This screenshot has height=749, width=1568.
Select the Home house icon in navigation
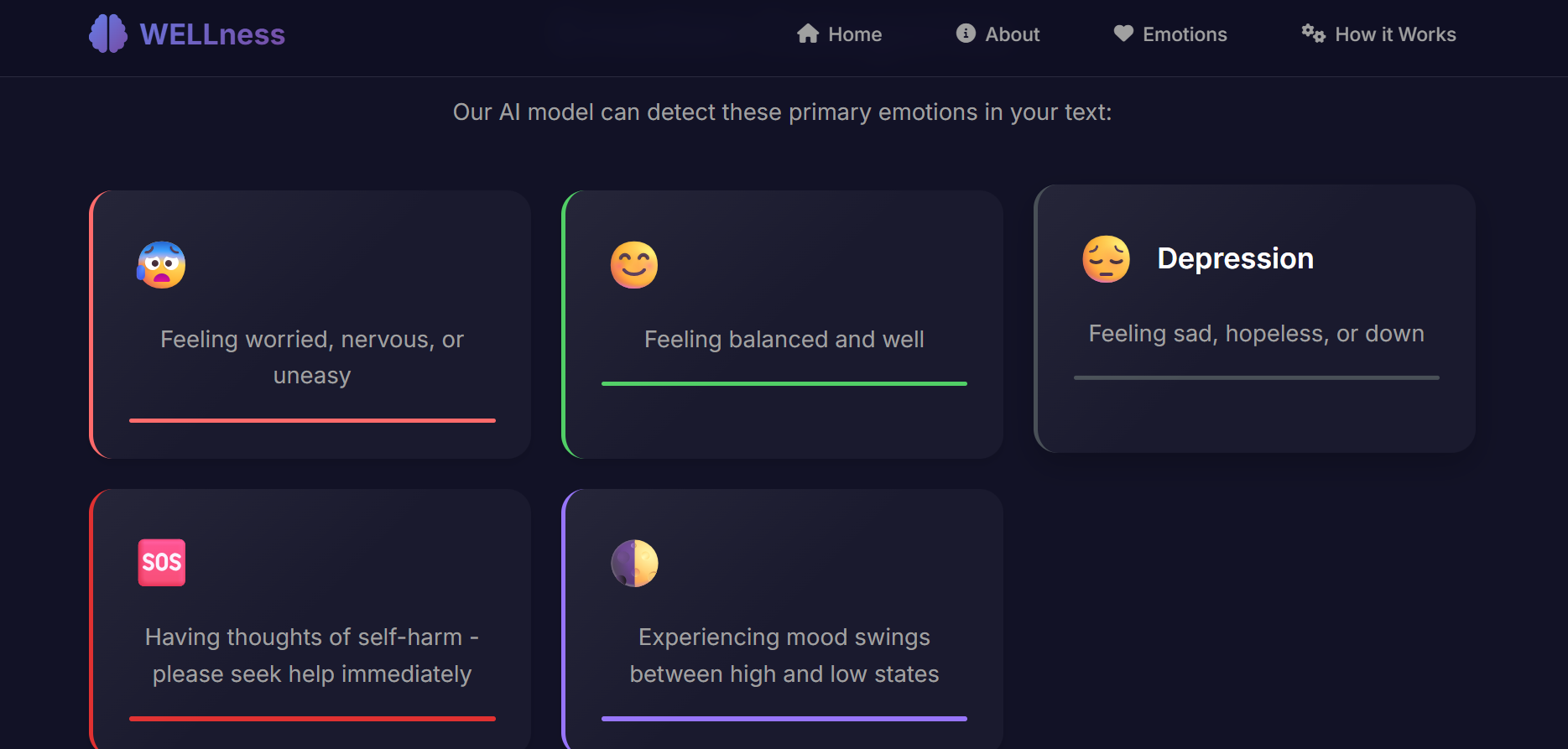point(806,34)
